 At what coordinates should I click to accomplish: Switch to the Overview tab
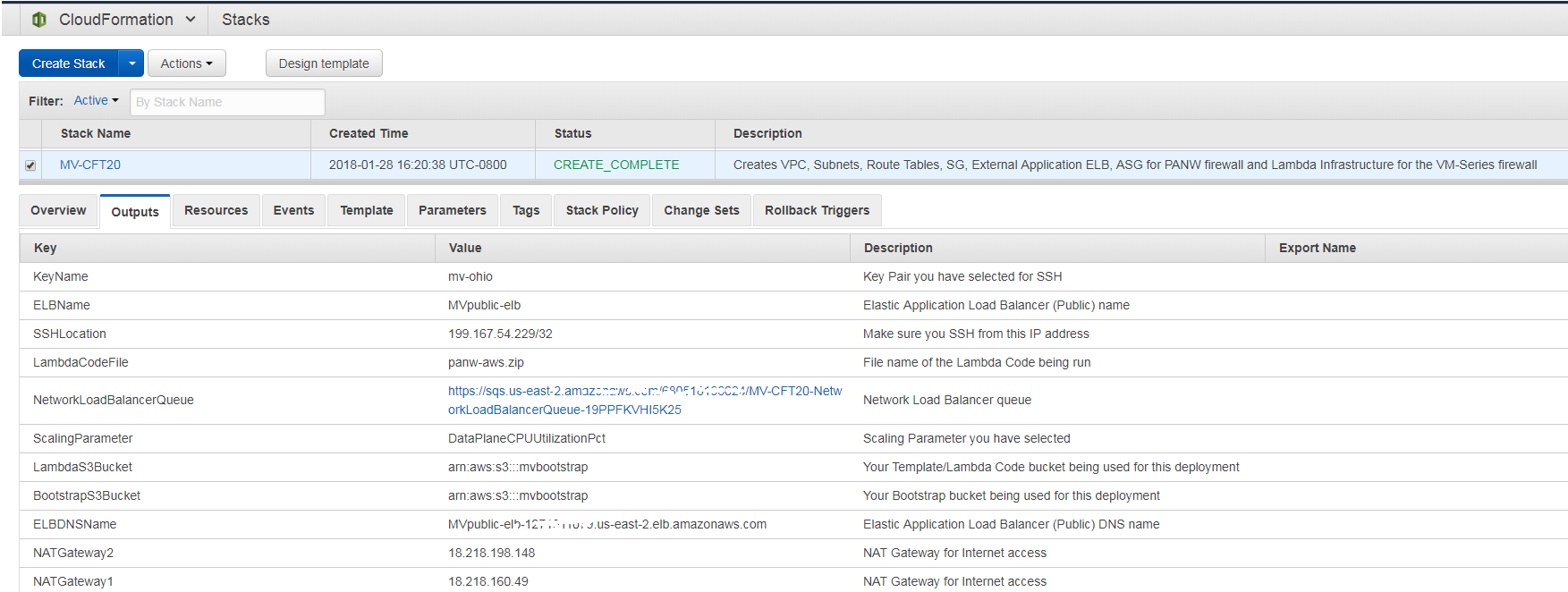[x=58, y=210]
